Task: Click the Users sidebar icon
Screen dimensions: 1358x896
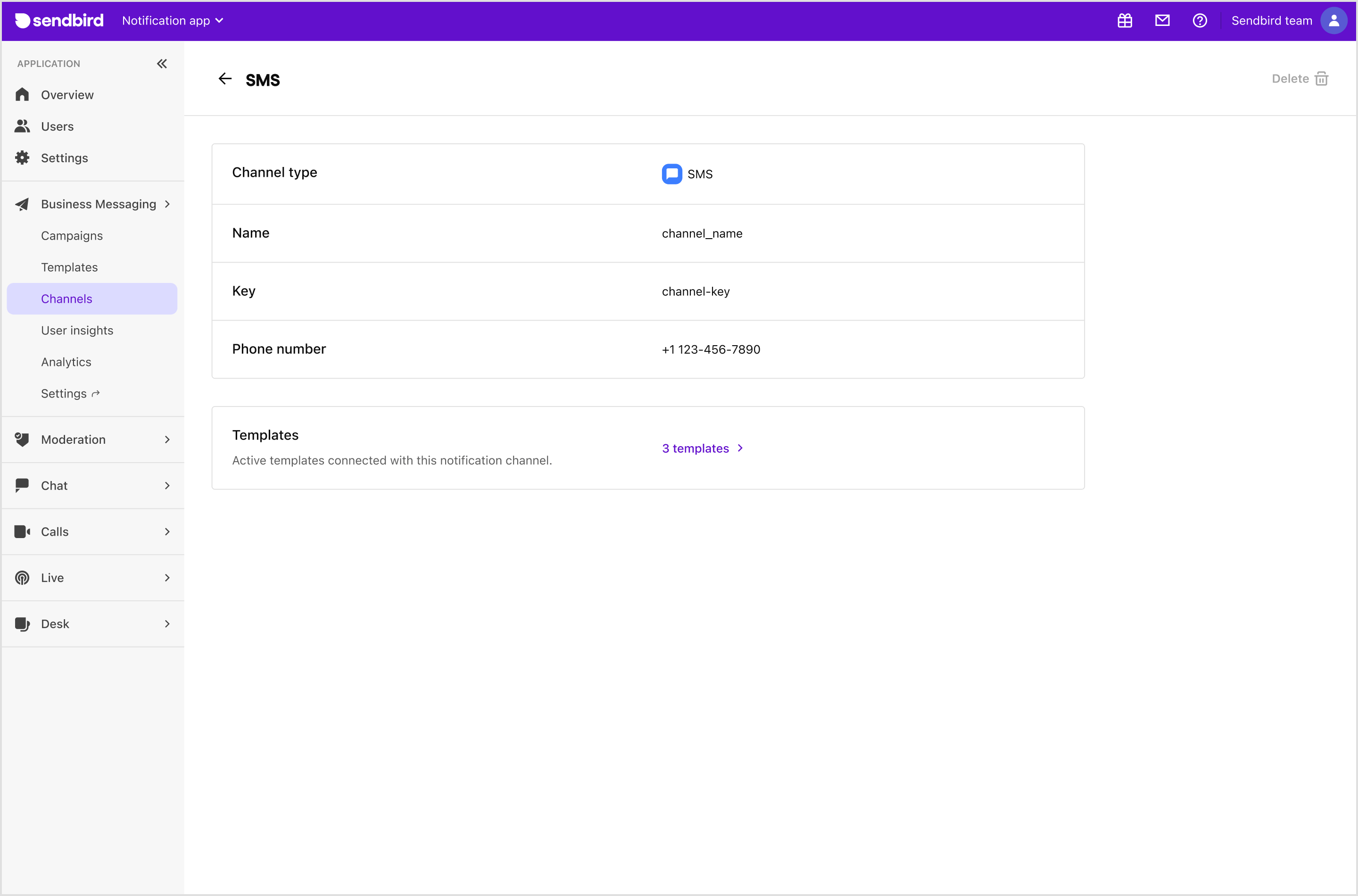Action: (22, 126)
